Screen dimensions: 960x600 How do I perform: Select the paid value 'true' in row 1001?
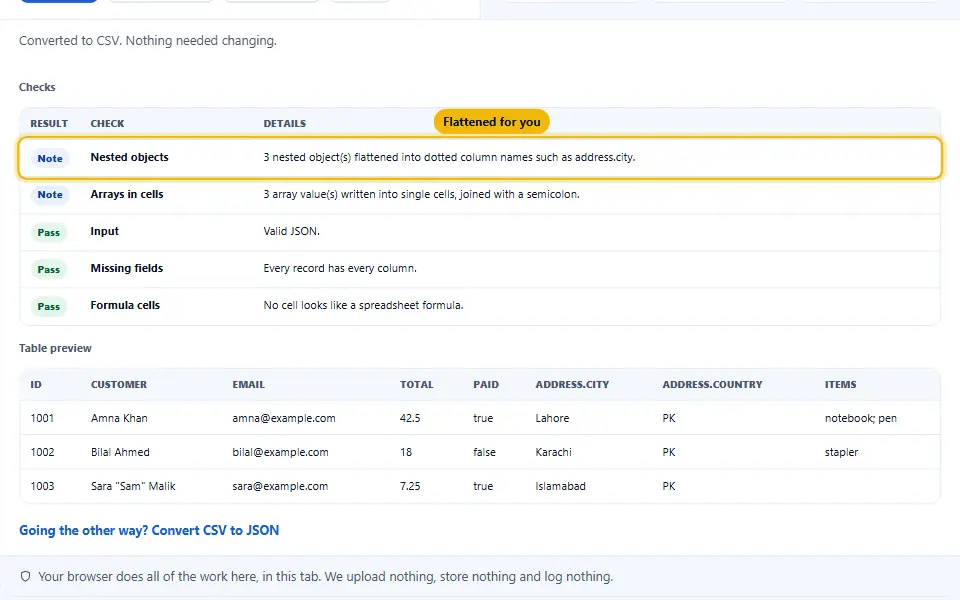482,418
